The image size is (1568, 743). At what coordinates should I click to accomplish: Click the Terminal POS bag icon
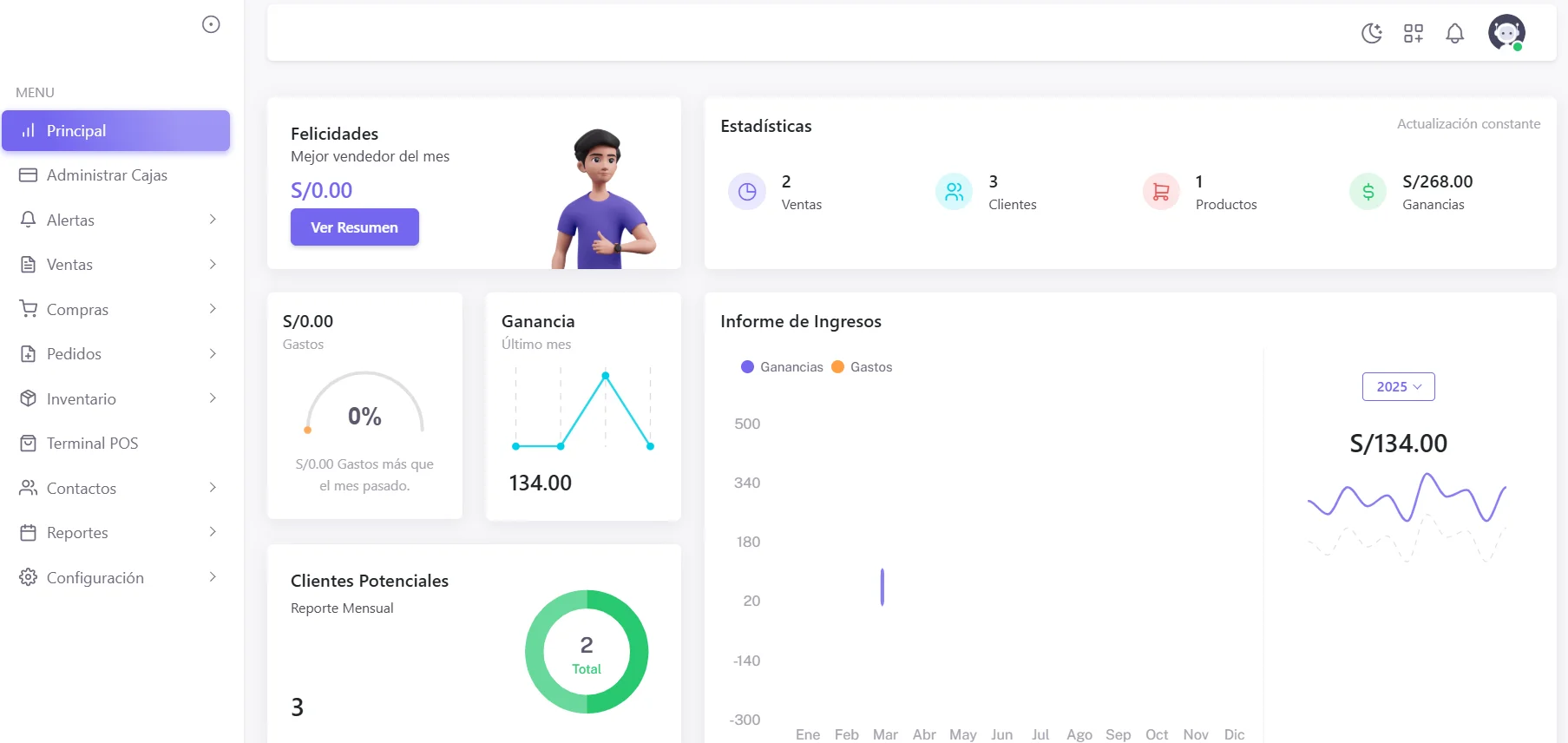tap(29, 444)
